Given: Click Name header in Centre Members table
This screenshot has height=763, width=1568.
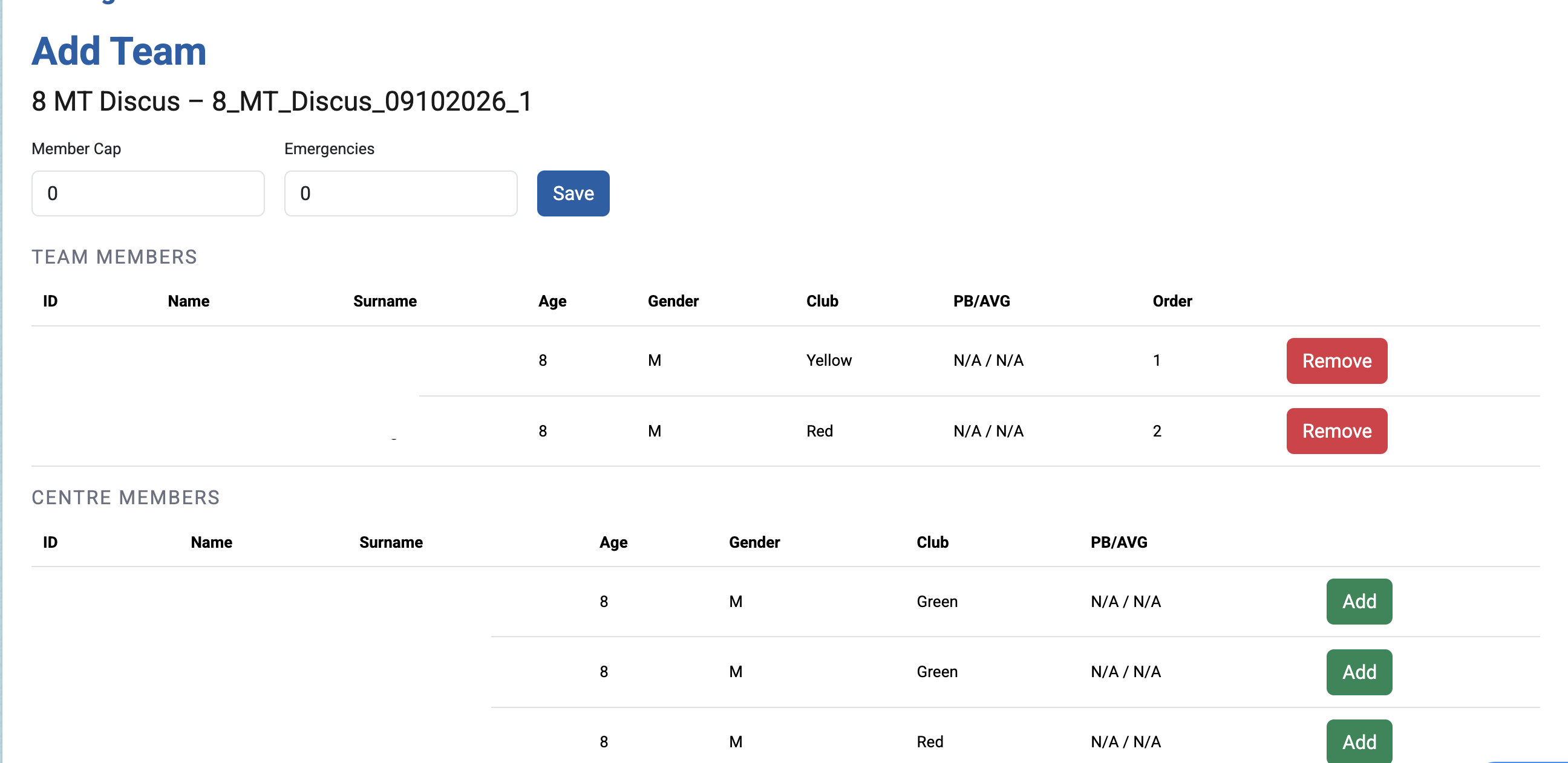Looking at the screenshot, I should (x=211, y=542).
